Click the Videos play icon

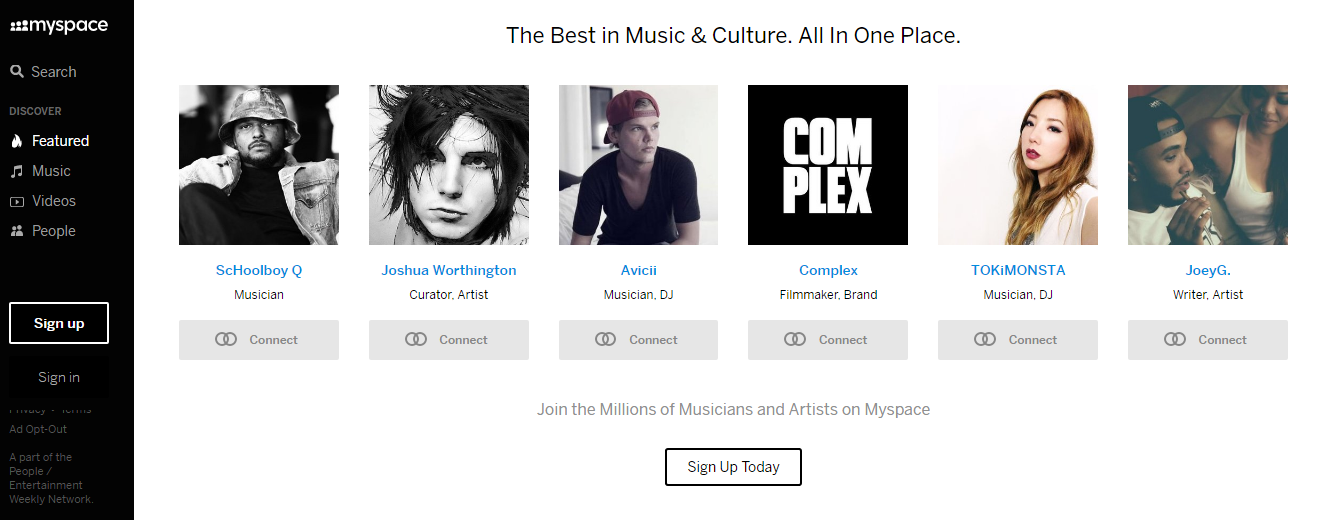click(17, 201)
